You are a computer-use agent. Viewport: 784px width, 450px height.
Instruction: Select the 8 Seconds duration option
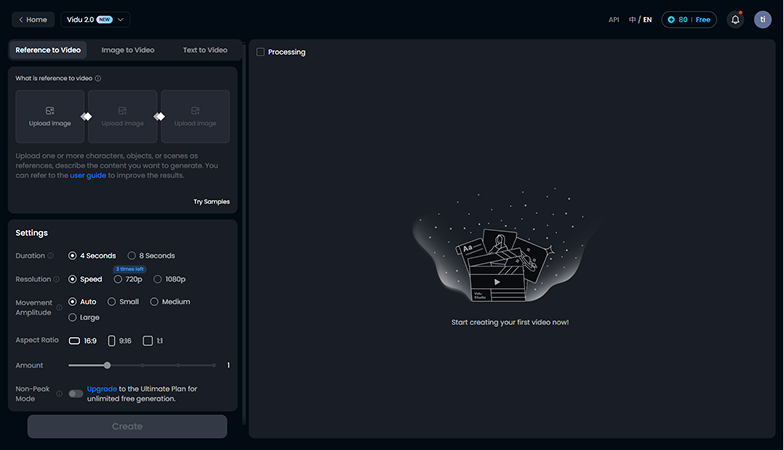pyautogui.click(x=132, y=256)
